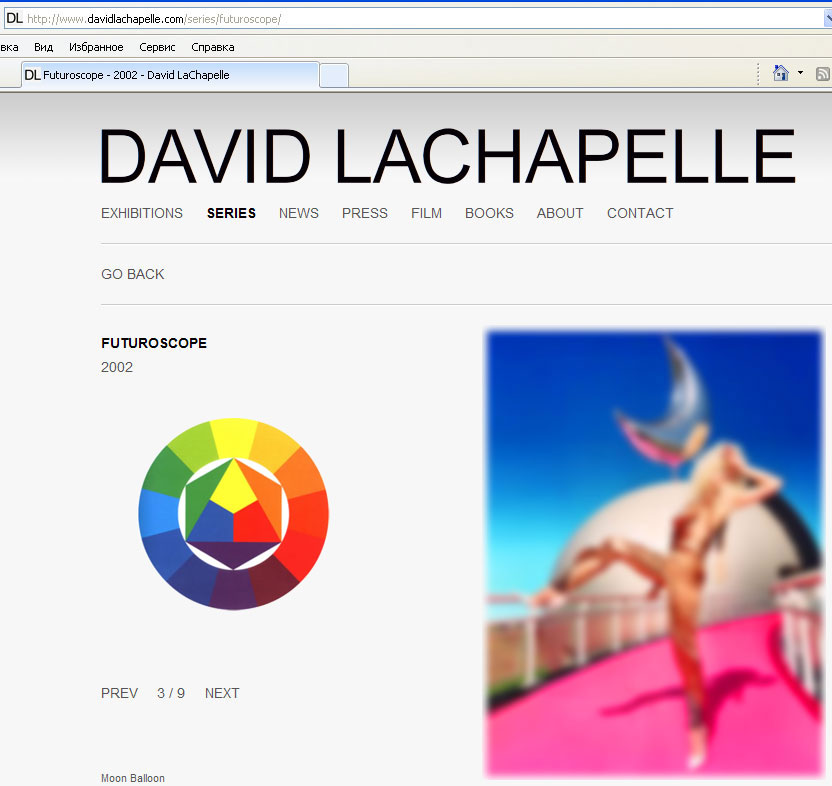832x786 pixels.
Task: Go to the ABOUT page
Action: (560, 213)
